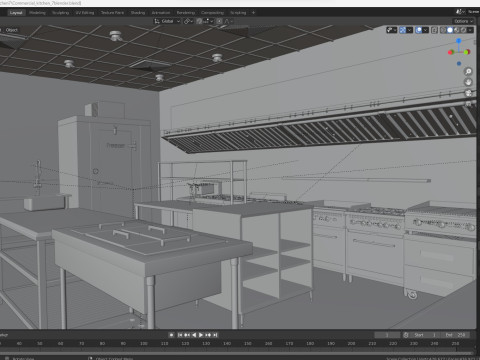Toggle preview range clock icon

pos(406,335)
